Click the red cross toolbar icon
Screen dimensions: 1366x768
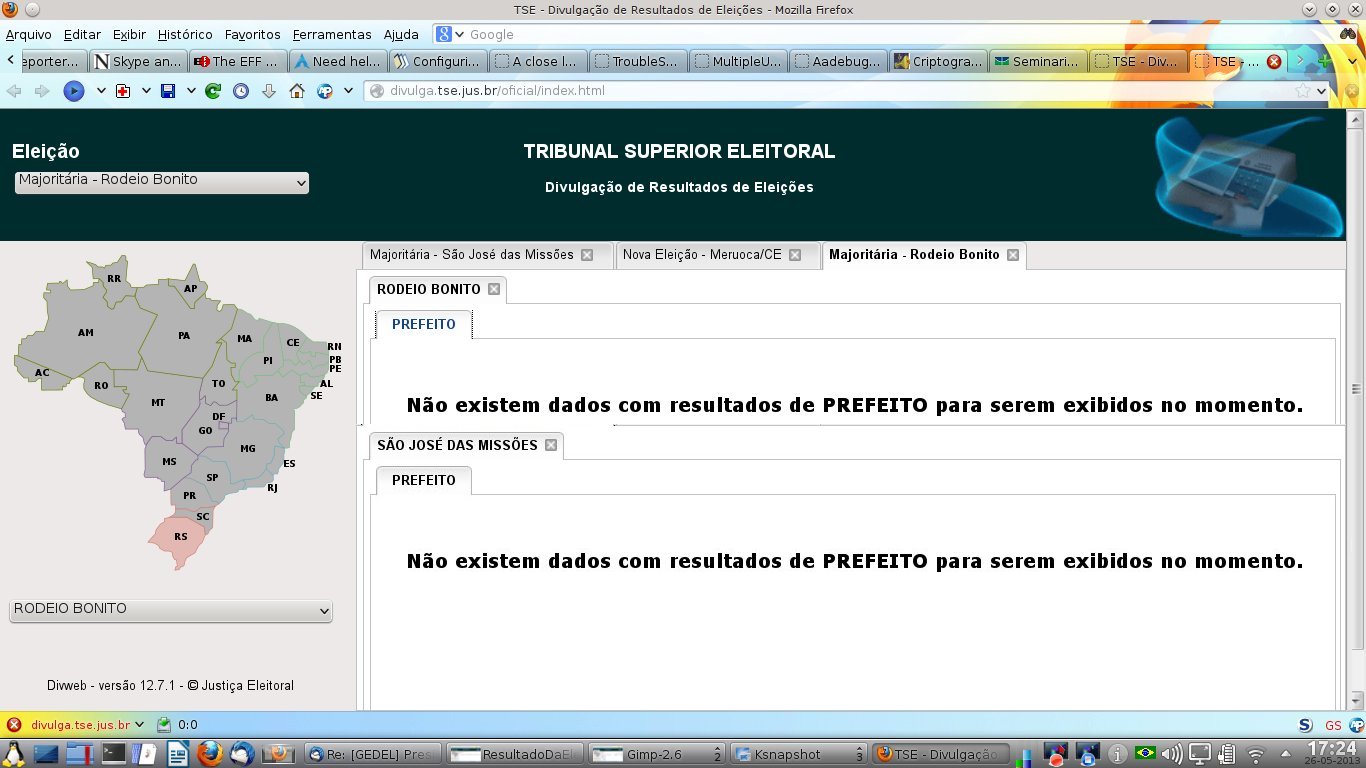point(123,91)
